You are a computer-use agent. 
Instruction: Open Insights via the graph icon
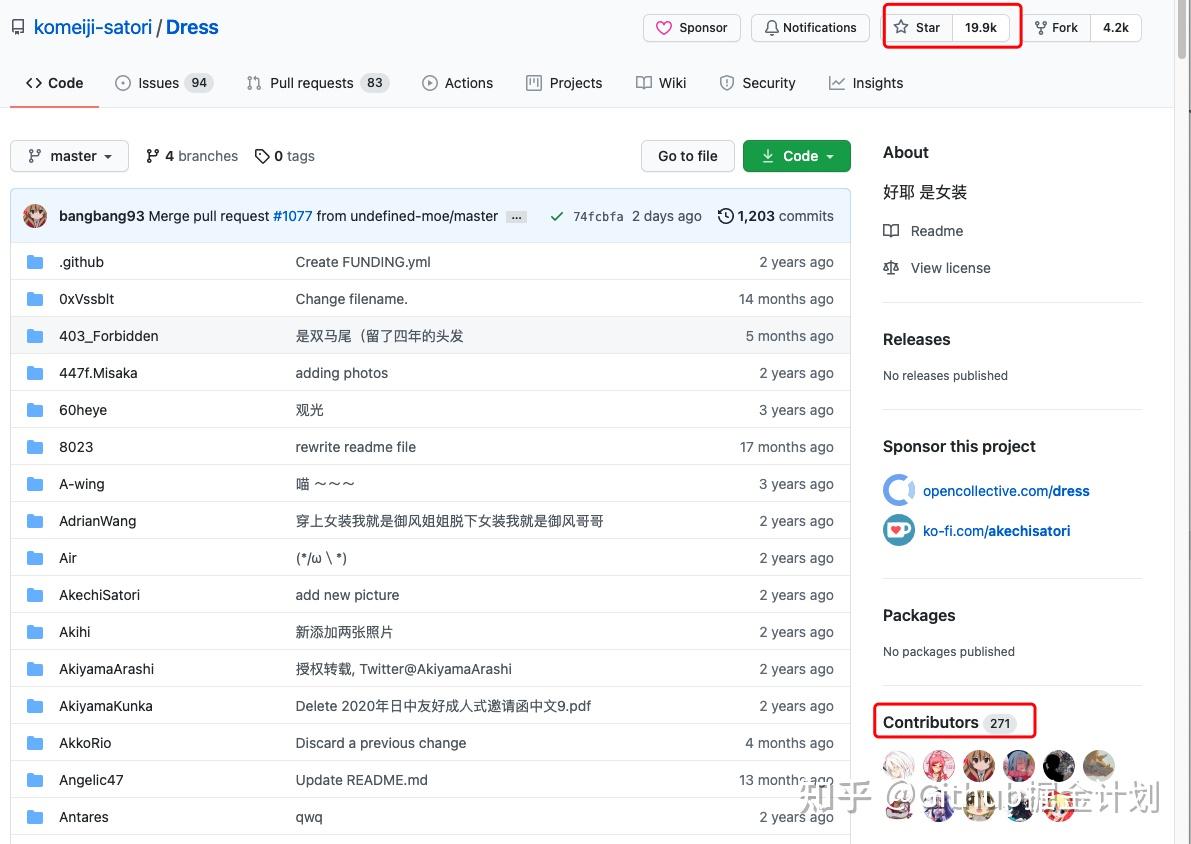pos(838,83)
